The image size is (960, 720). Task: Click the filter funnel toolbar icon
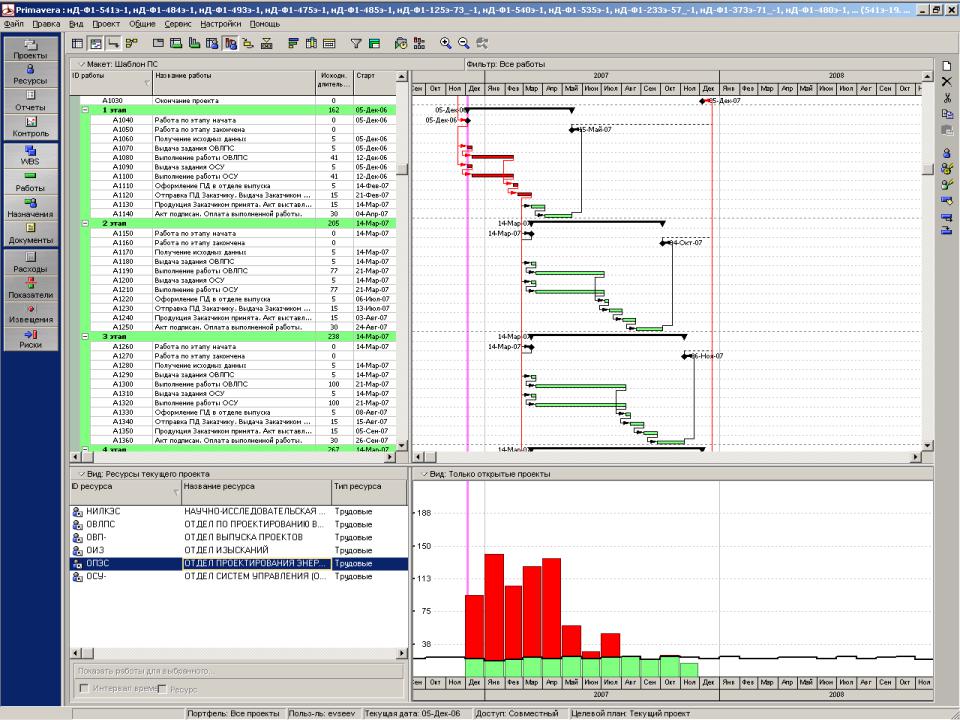pos(356,43)
